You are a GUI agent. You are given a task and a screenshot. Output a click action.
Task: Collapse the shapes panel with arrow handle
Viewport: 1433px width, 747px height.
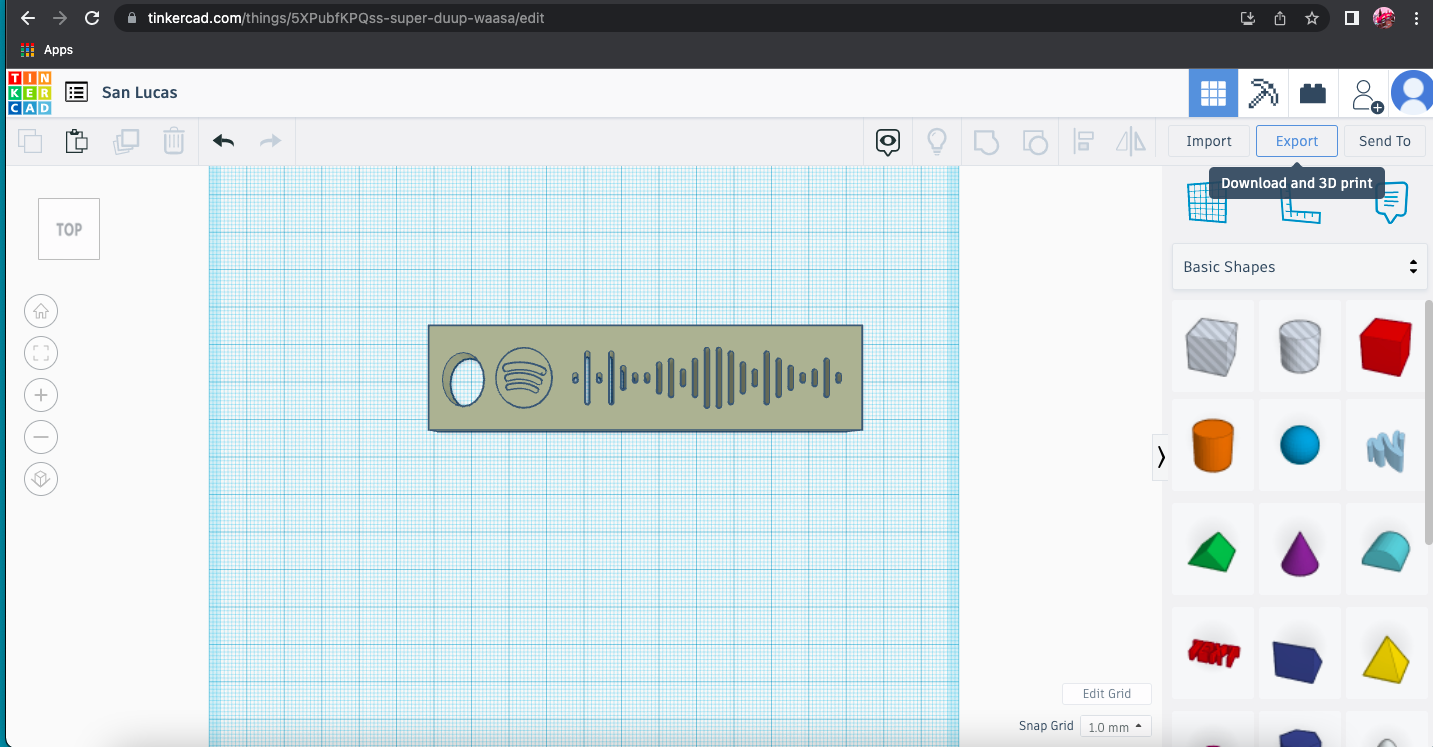click(x=1160, y=457)
